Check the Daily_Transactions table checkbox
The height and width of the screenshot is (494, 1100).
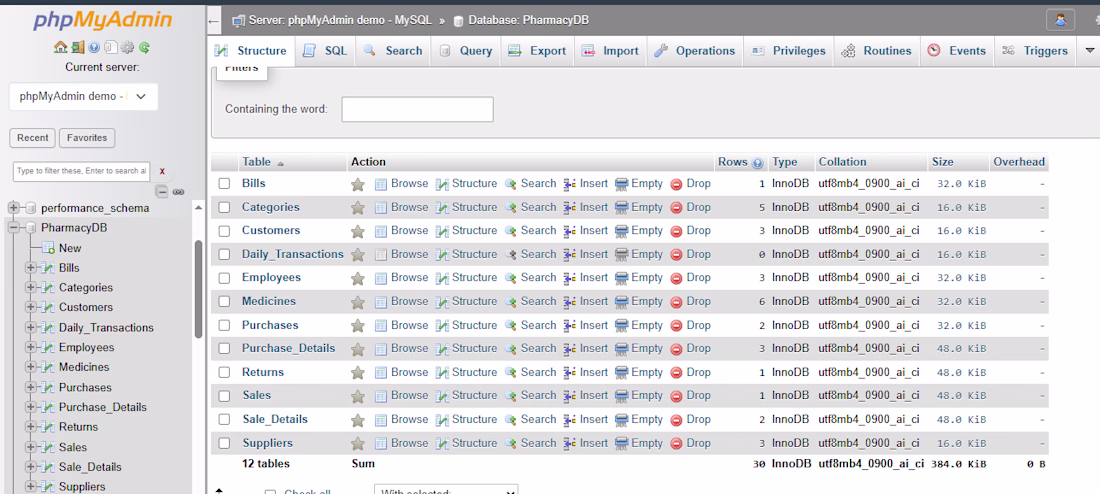[x=224, y=255]
